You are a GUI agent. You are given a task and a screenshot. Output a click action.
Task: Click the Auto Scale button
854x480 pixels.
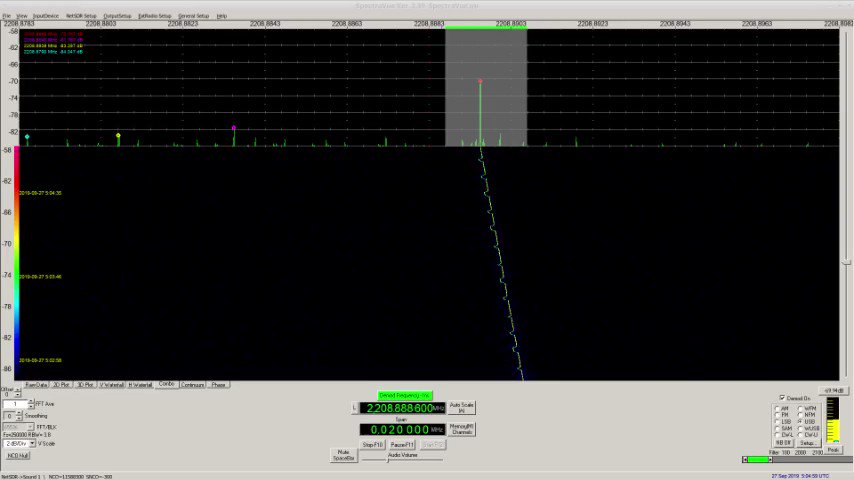461,408
